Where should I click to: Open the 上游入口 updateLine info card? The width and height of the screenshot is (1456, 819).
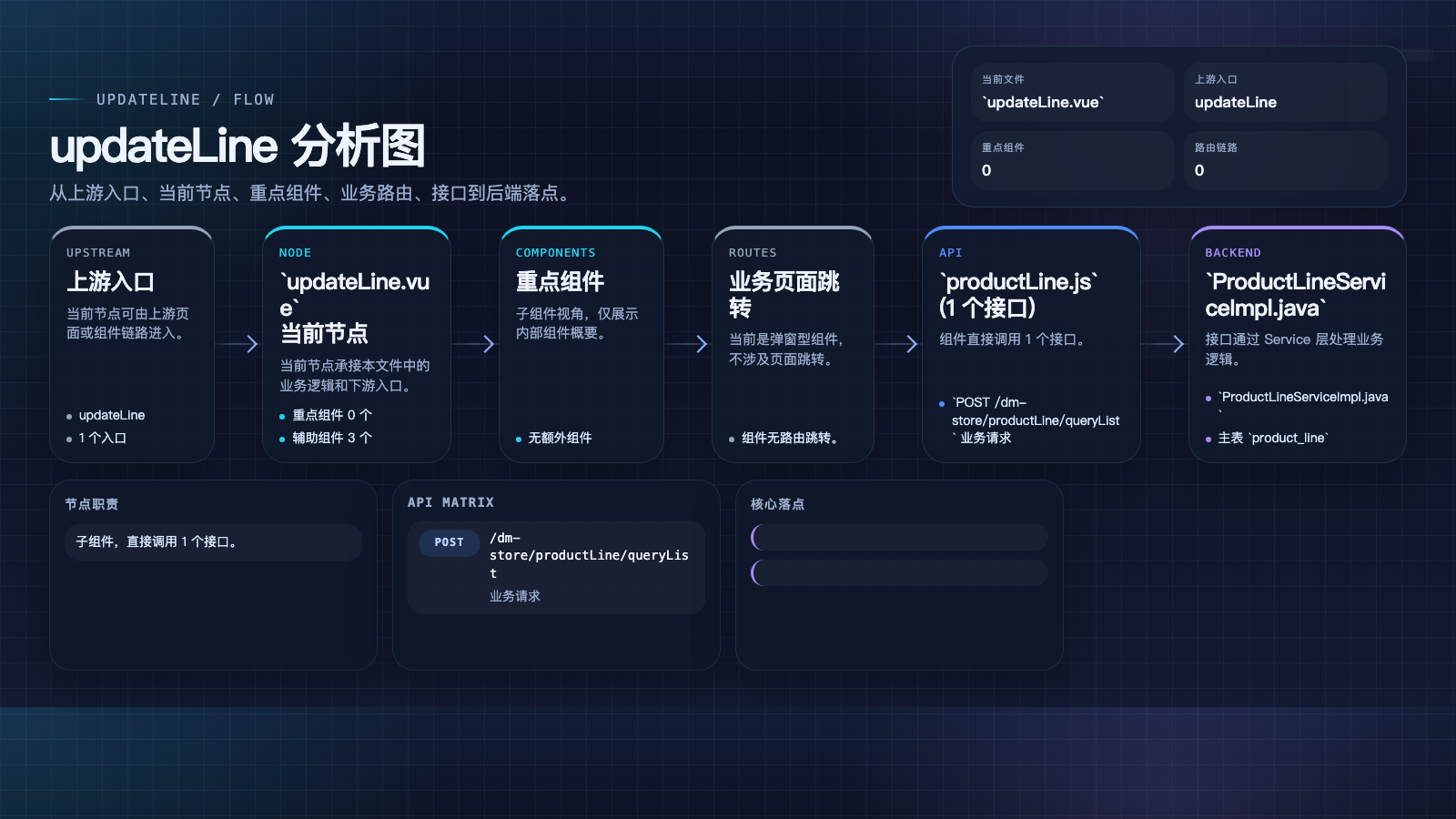(x=1286, y=92)
